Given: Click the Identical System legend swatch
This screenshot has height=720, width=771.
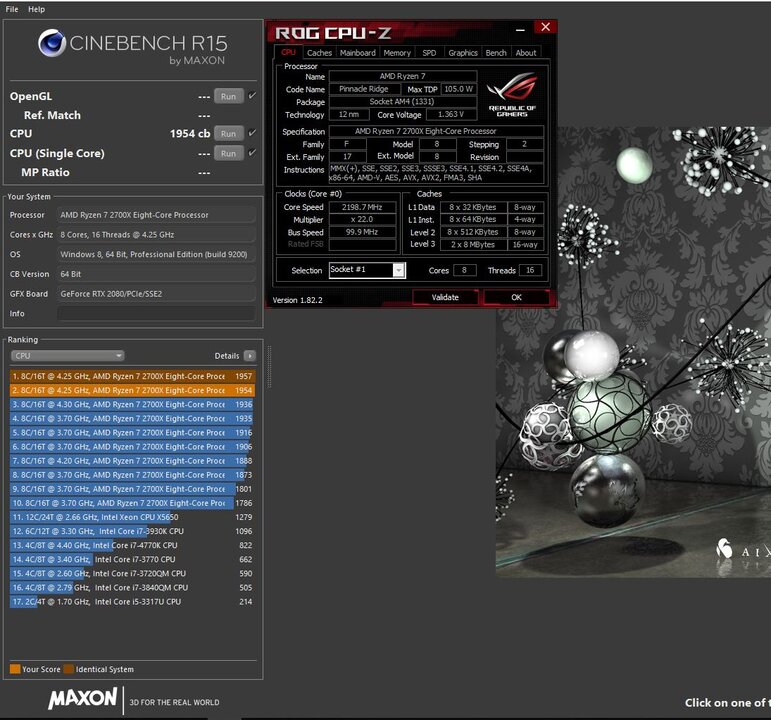Looking at the screenshot, I should (68, 669).
